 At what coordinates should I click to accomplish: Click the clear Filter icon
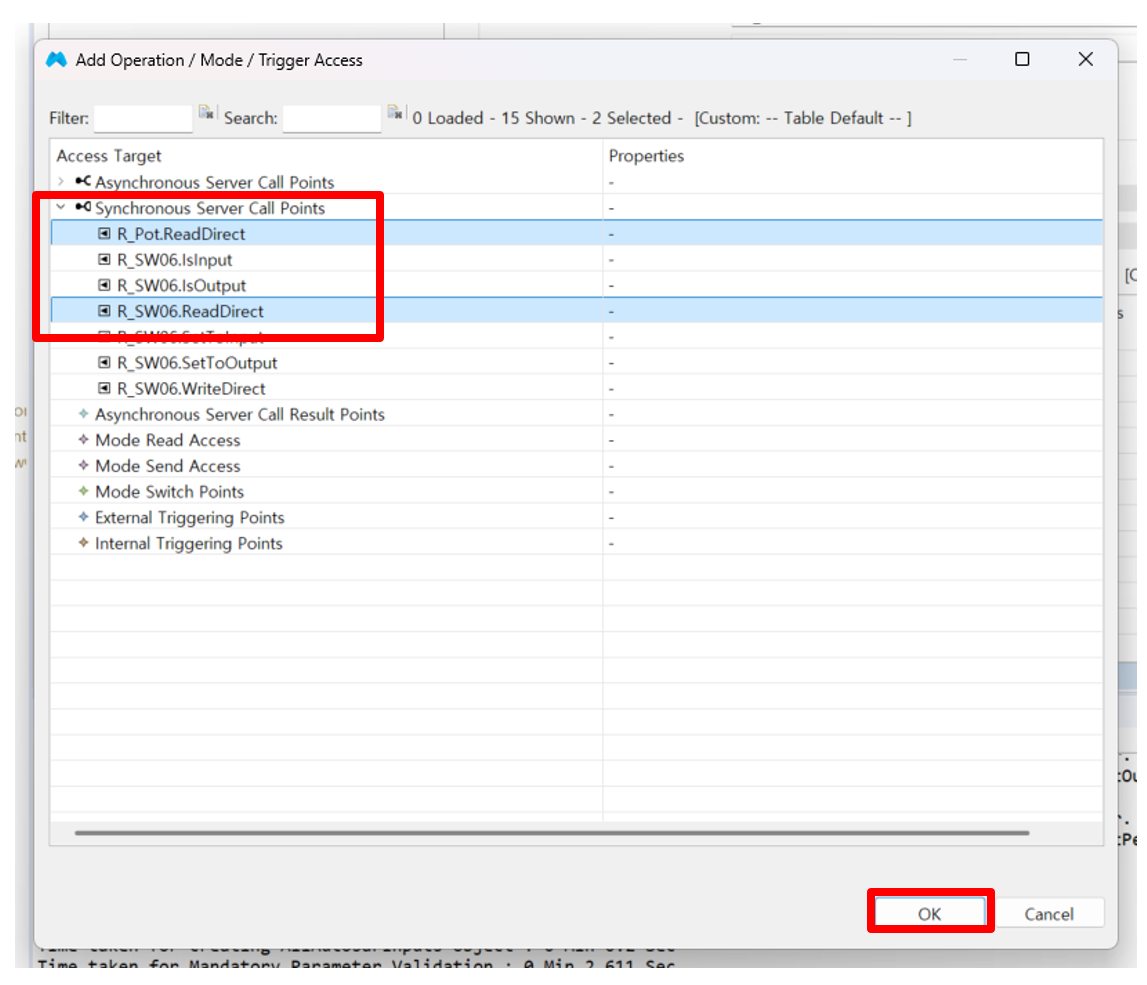(x=207, y=112)
